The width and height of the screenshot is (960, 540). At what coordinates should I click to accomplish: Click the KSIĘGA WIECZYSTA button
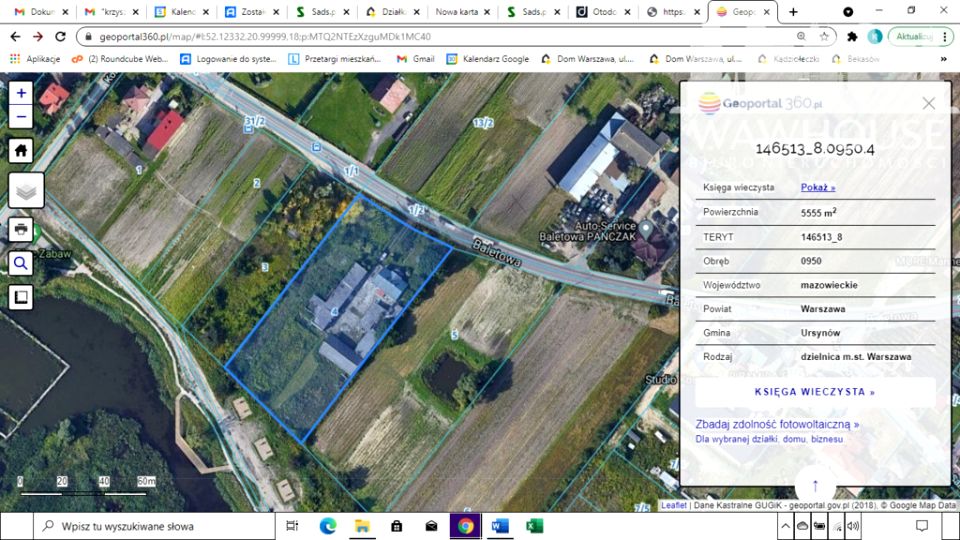click(x=815, y=392)
